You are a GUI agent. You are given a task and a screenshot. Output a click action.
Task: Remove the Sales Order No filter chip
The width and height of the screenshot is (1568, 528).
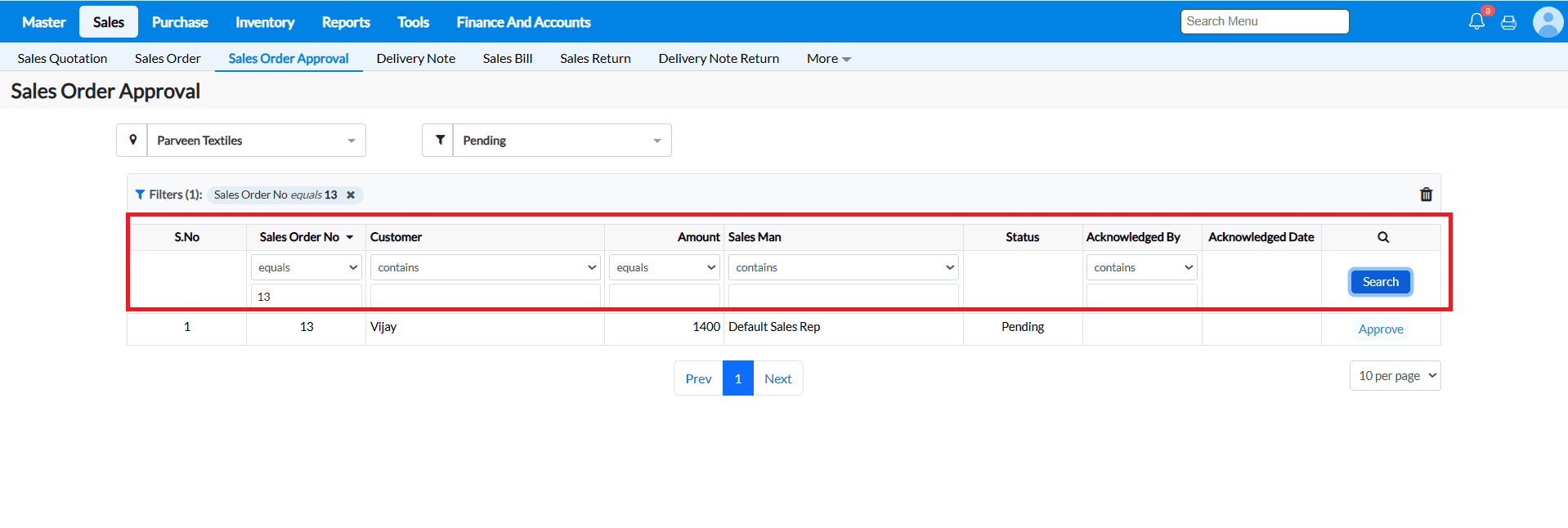click(x=351, y=195)
